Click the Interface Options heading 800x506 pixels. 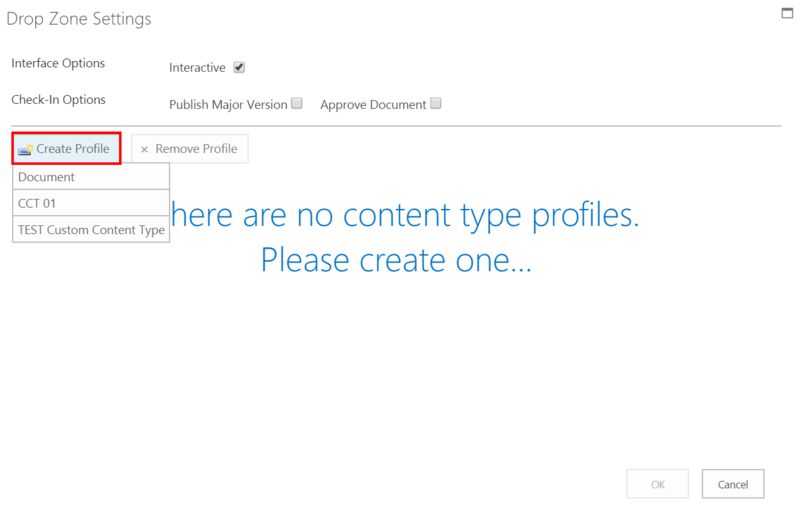point(58,63)
